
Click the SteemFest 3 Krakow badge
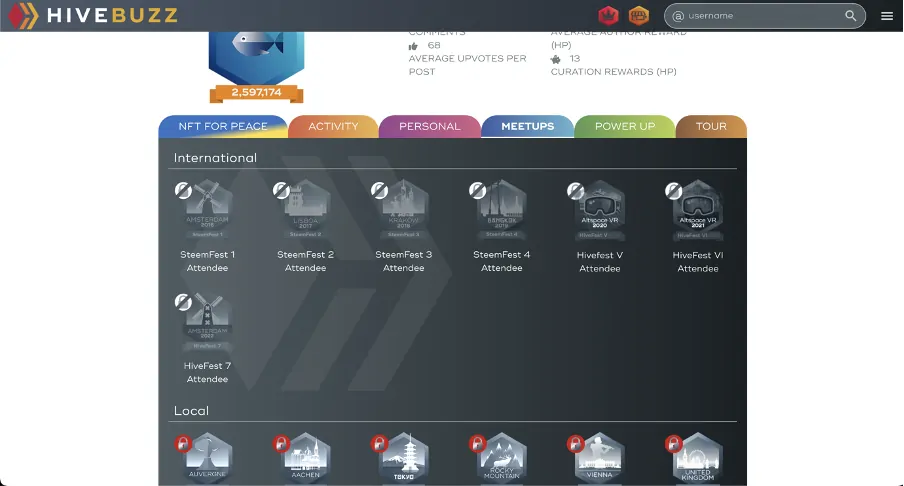(x=404, y=209)
